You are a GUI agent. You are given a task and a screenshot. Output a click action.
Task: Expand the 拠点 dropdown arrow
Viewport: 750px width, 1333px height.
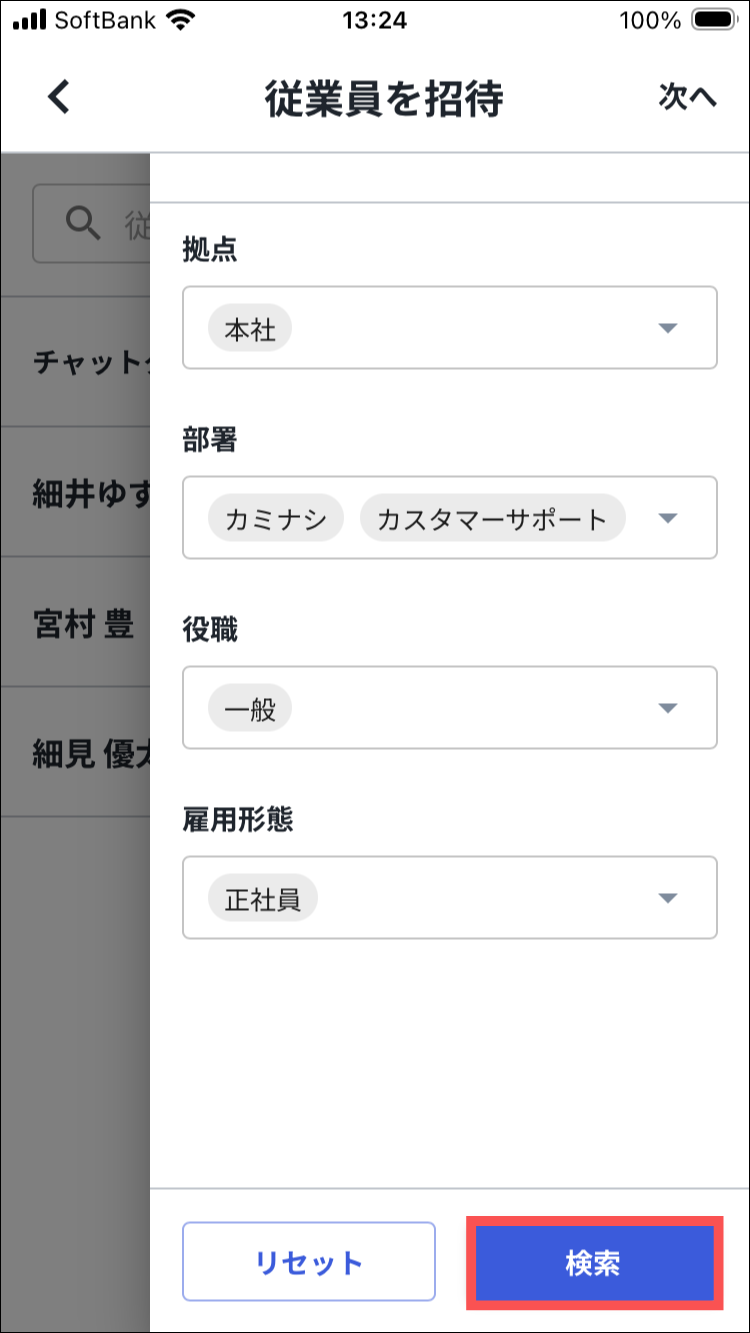click(668, 328)
